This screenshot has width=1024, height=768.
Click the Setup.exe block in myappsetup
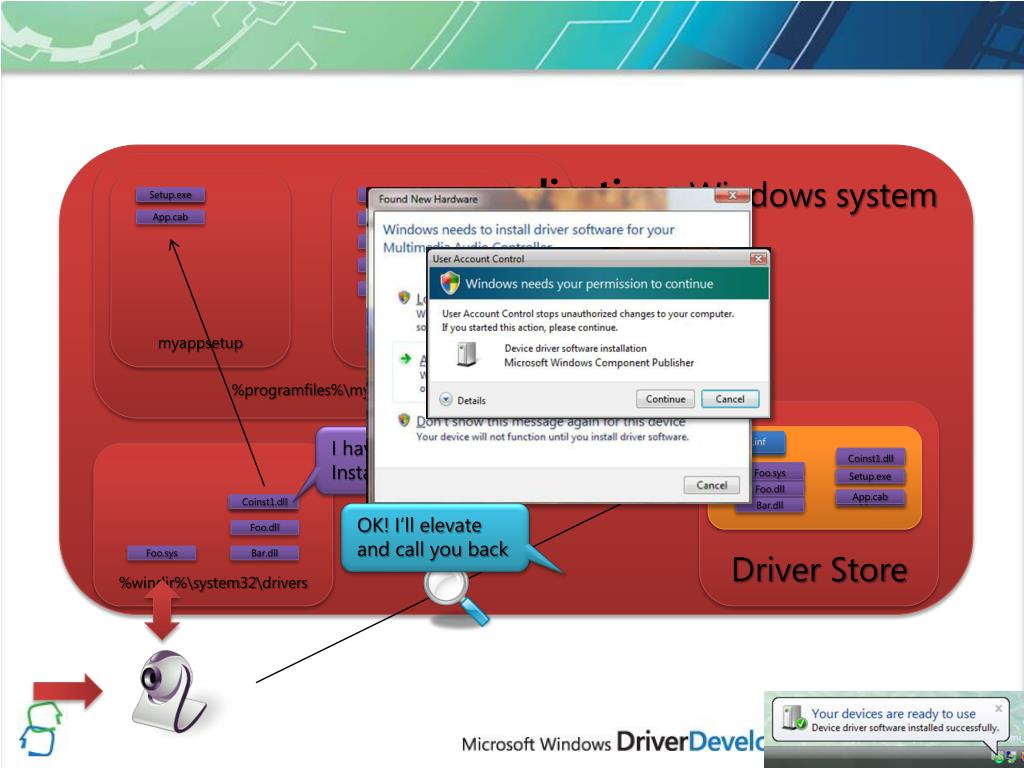(x=170, y=195)
